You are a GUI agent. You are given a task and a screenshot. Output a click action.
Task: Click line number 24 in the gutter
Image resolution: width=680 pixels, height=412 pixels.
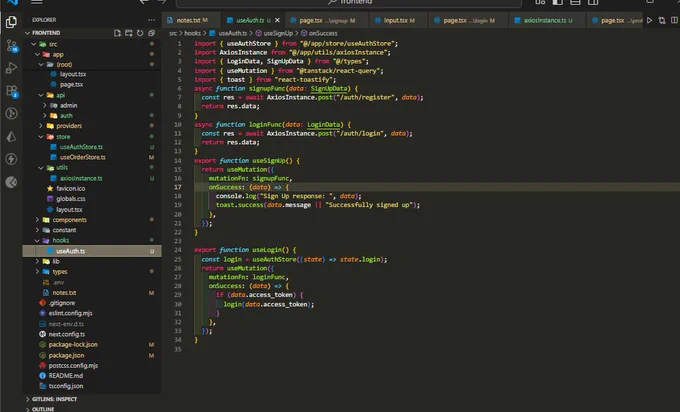pyautogui.click(x=178, y=250)
